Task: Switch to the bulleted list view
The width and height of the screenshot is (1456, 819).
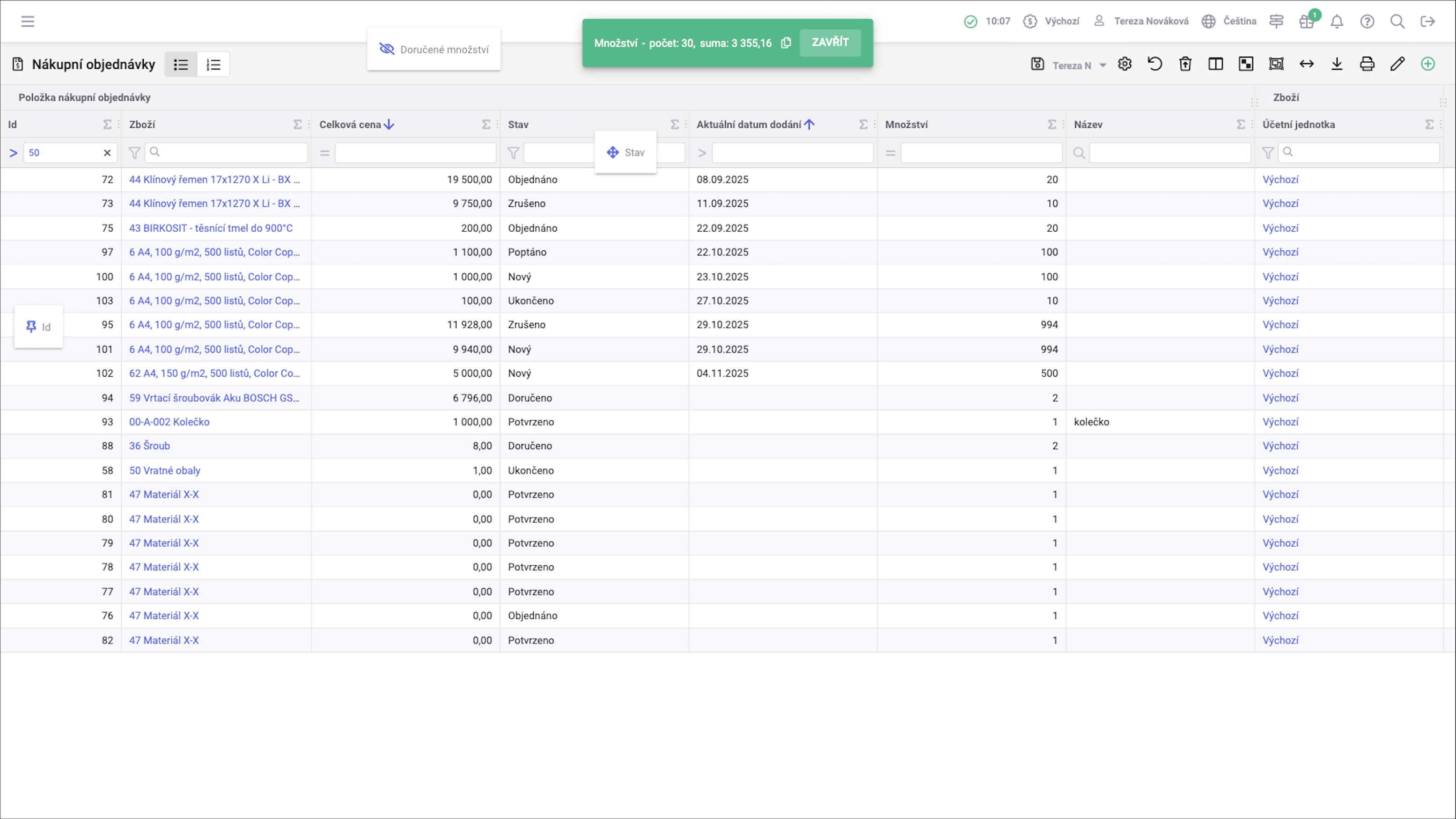Action: click(x=181, y=65)
